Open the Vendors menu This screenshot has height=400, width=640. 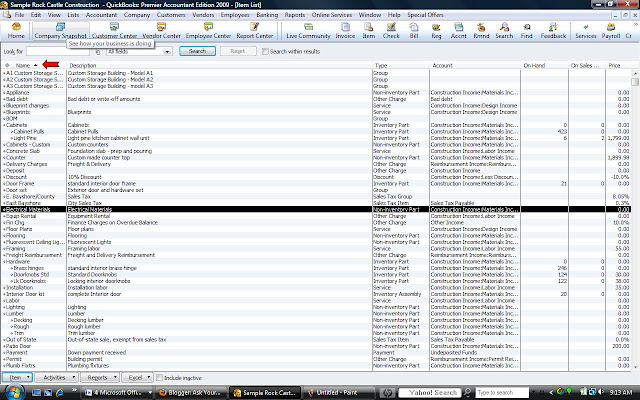203,15
